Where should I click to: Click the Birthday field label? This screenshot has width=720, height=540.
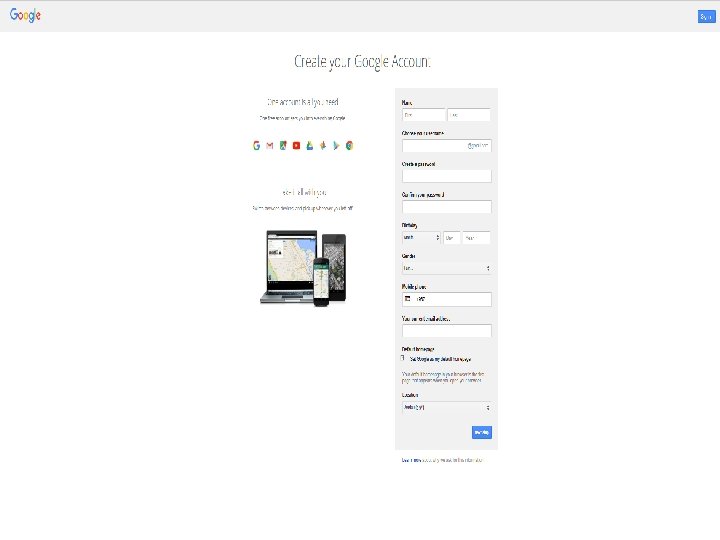(x=410, y=225)
